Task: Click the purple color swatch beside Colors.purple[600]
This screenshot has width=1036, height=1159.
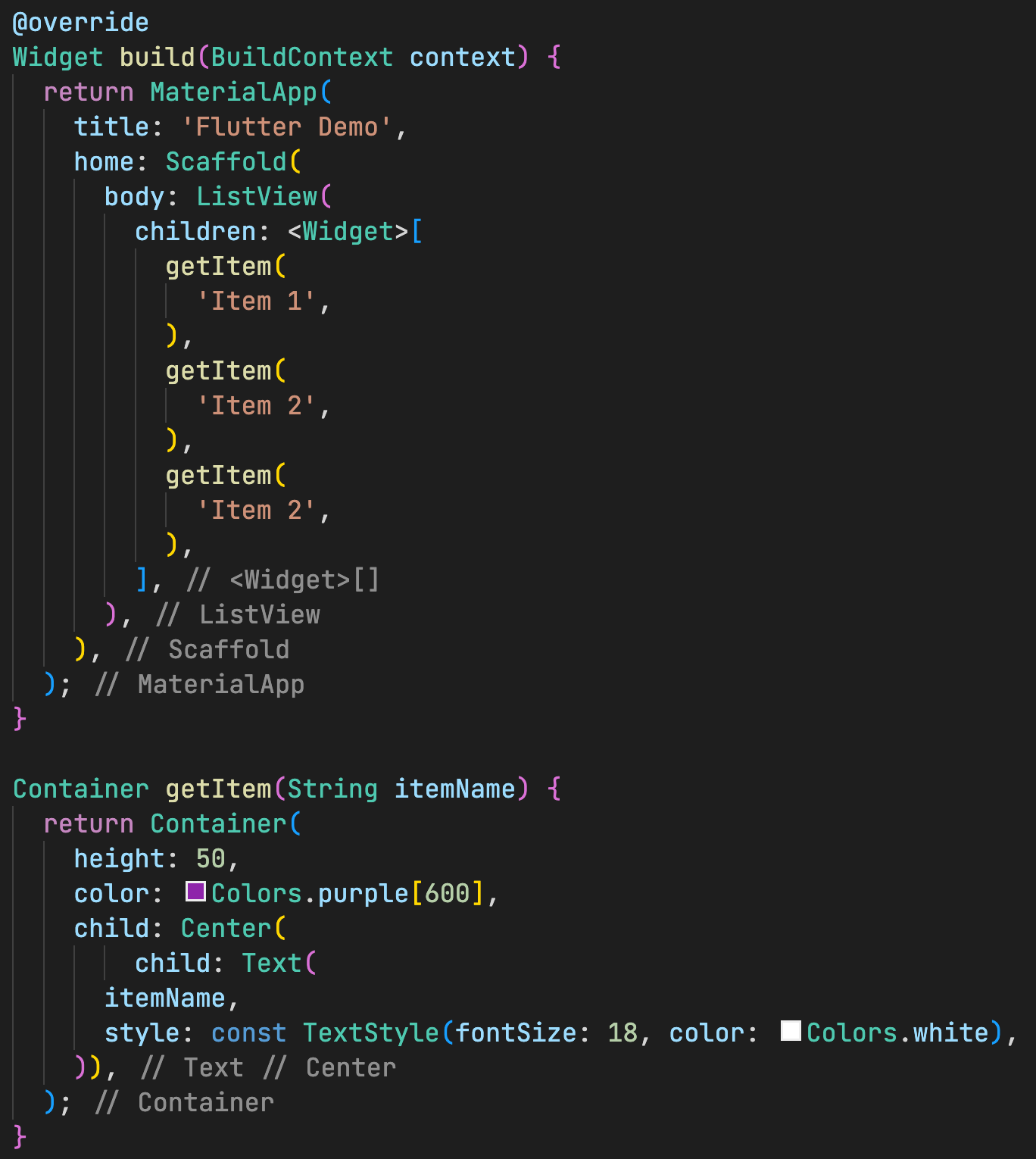Action: (195, 892)
